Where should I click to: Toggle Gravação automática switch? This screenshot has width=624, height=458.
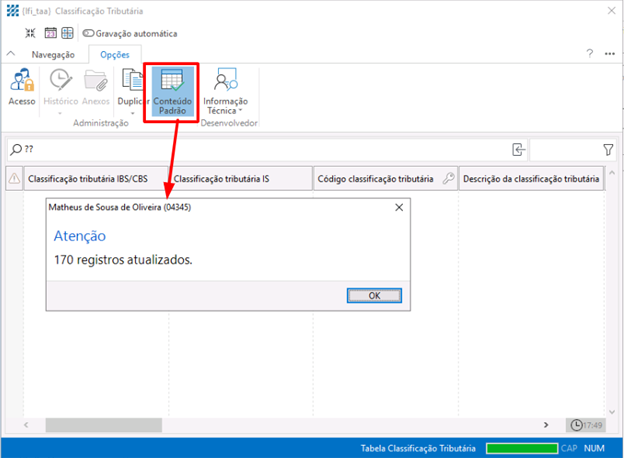(88, 33)
